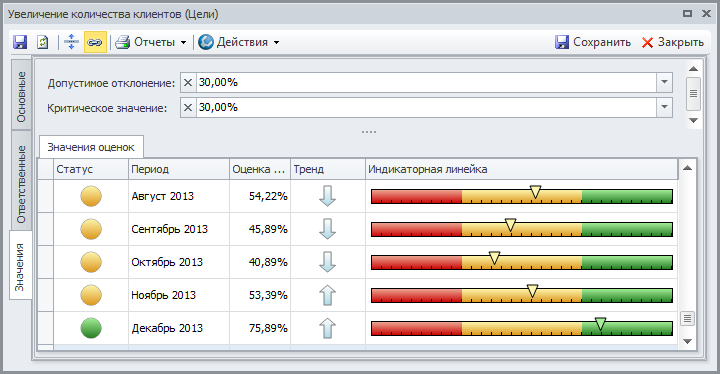Click the indicator bar for Декабрь 2013

(x=522, y=328)
